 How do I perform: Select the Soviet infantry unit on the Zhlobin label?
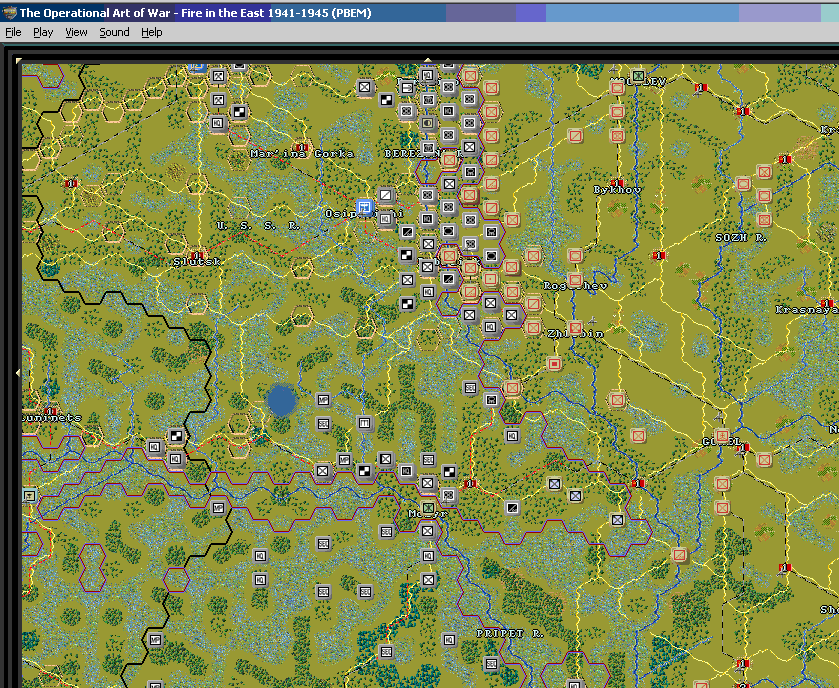click(x=576, y=327)
